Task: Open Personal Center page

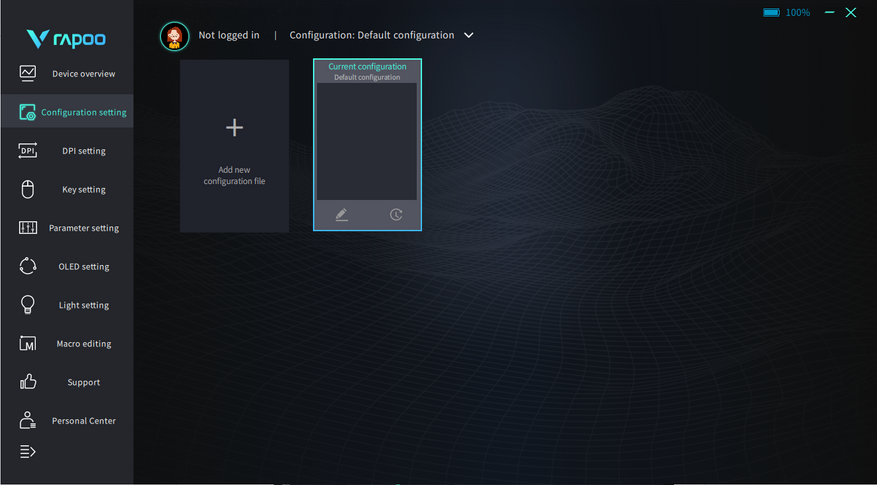Action: click(84, 421)
